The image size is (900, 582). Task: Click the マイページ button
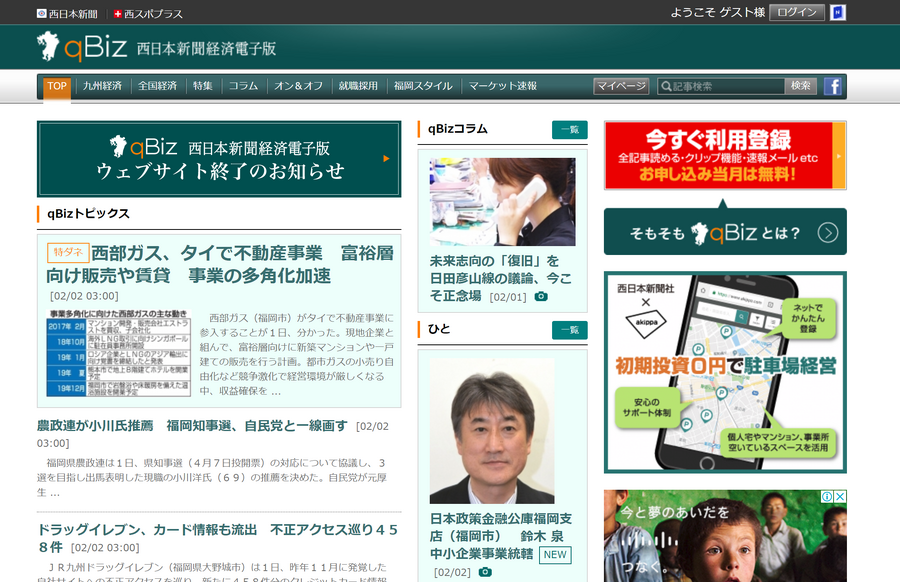point(621,86)
